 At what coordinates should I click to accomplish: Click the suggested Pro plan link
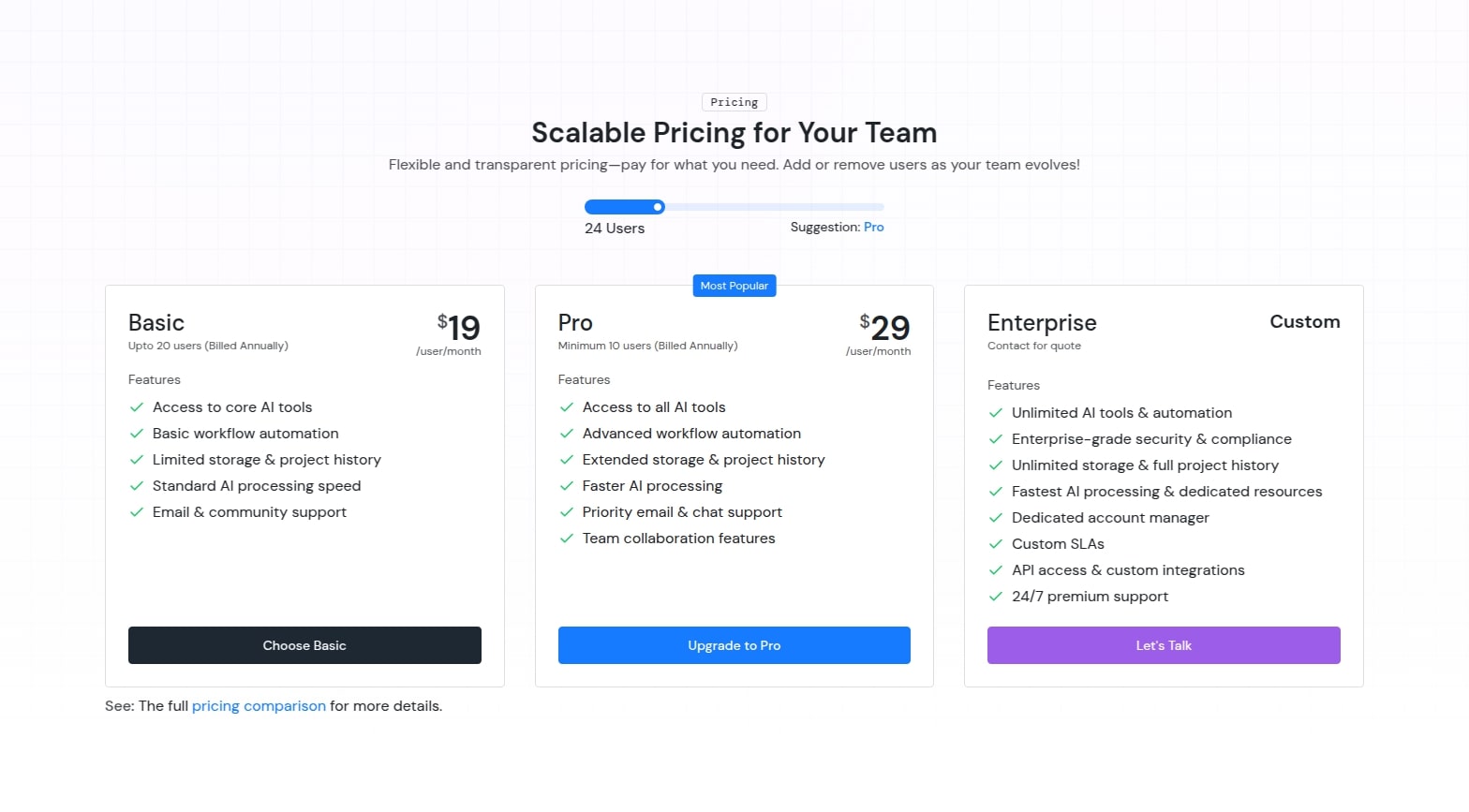[x=873, y=228]
